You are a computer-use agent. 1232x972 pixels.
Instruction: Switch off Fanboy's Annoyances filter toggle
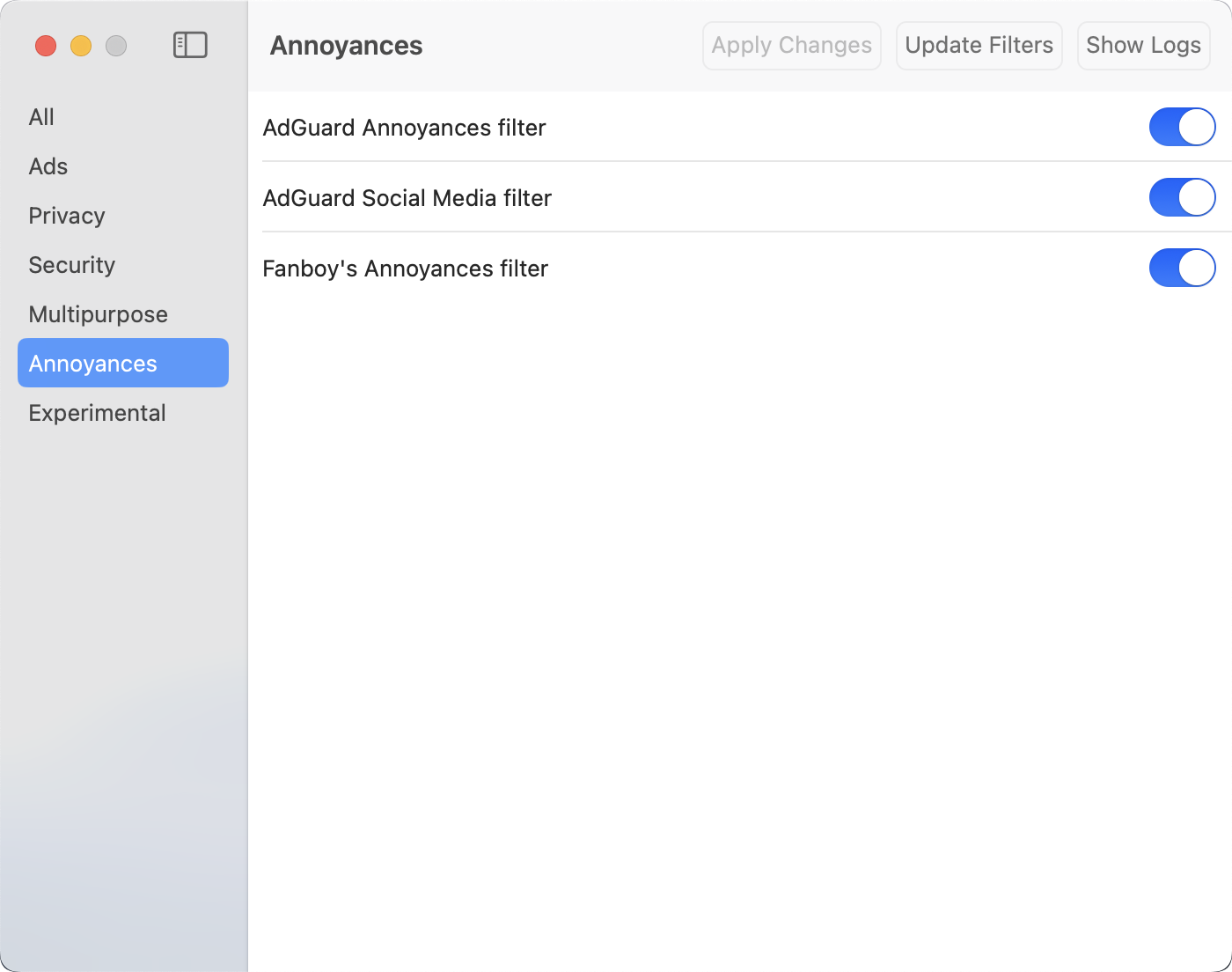1182,268
